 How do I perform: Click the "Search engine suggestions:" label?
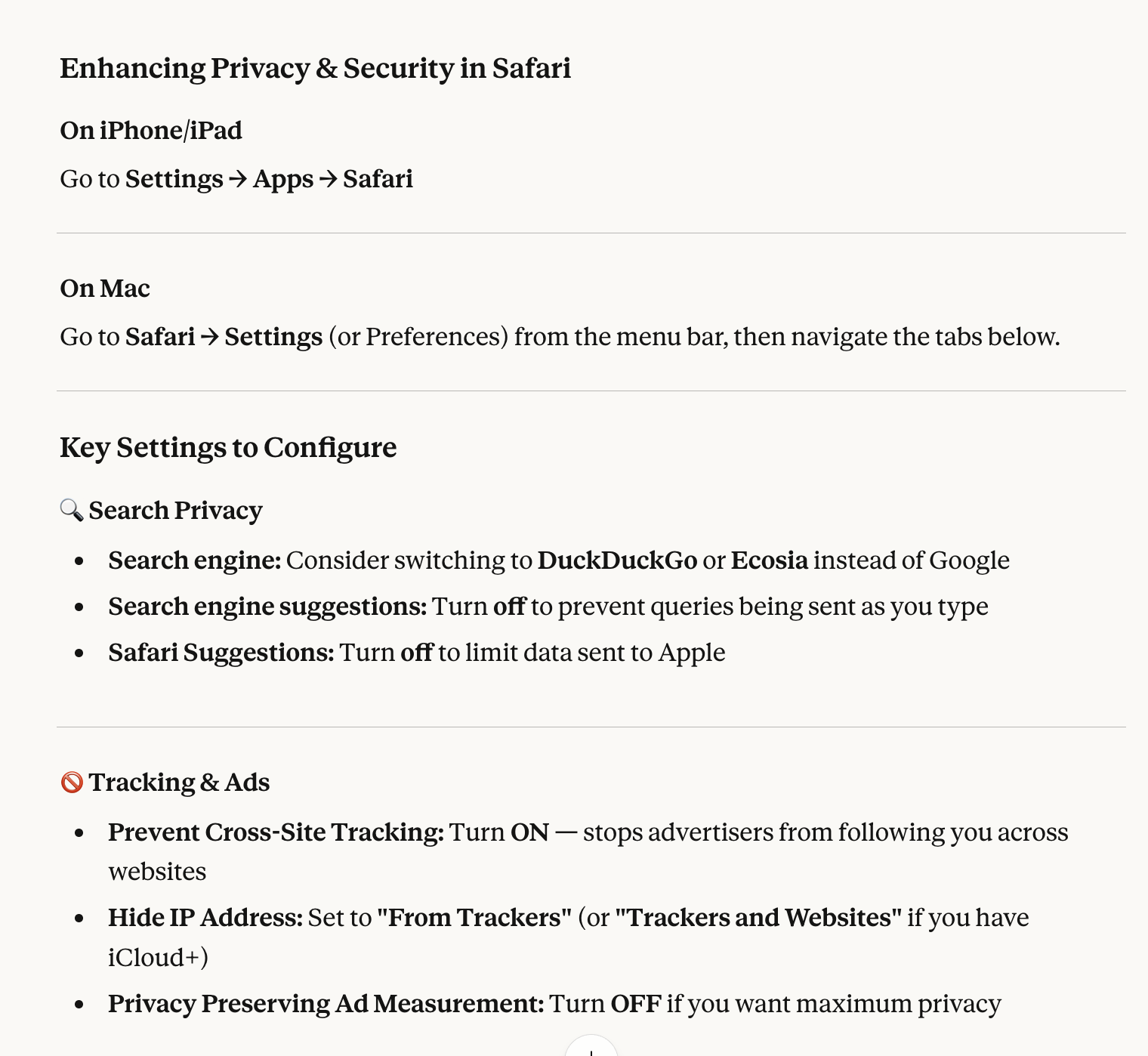[267, 607]
